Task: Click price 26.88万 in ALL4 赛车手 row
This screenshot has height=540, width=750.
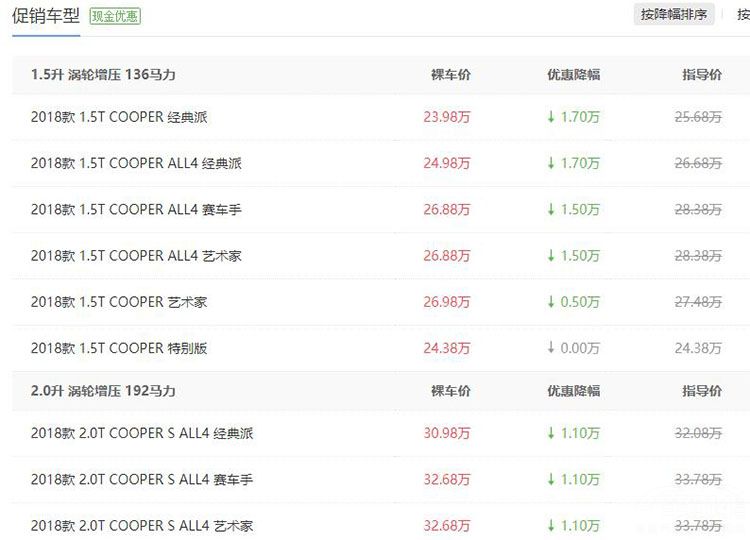Action: (447, 209)
